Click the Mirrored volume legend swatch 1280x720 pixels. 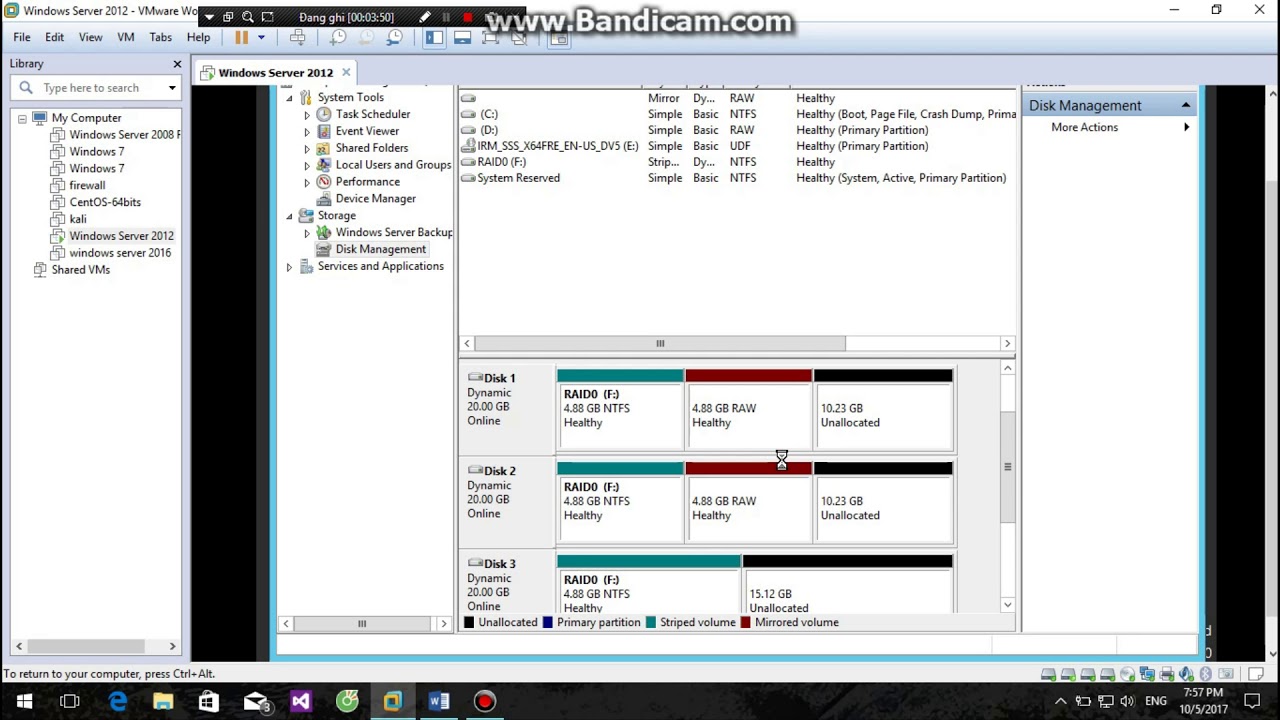(x=745, y=622)
